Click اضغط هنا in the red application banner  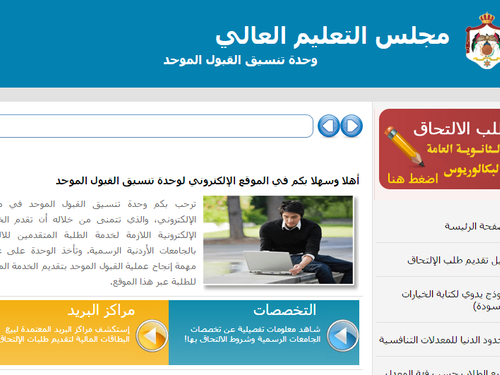point(413,179)
